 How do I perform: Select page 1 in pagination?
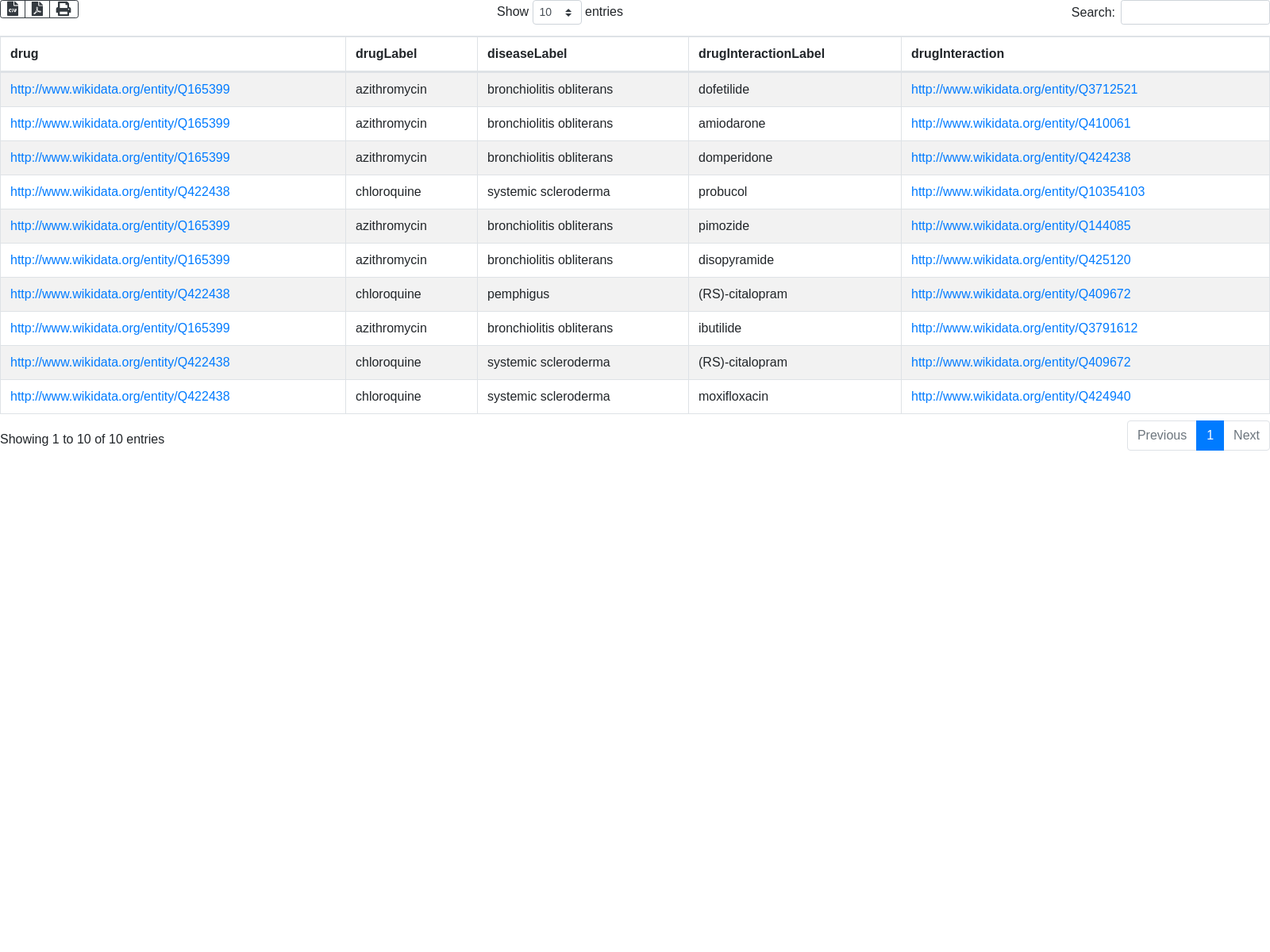pos(1210,436)
